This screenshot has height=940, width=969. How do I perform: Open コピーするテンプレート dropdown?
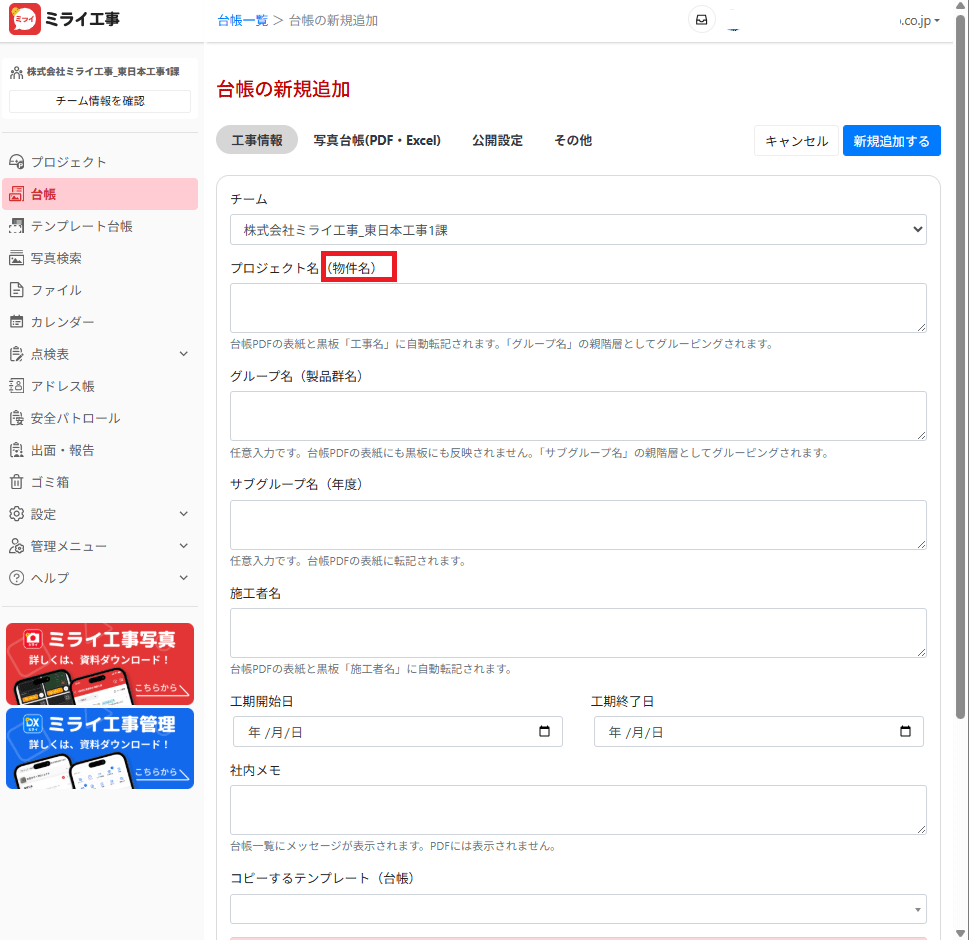point(578,909)
